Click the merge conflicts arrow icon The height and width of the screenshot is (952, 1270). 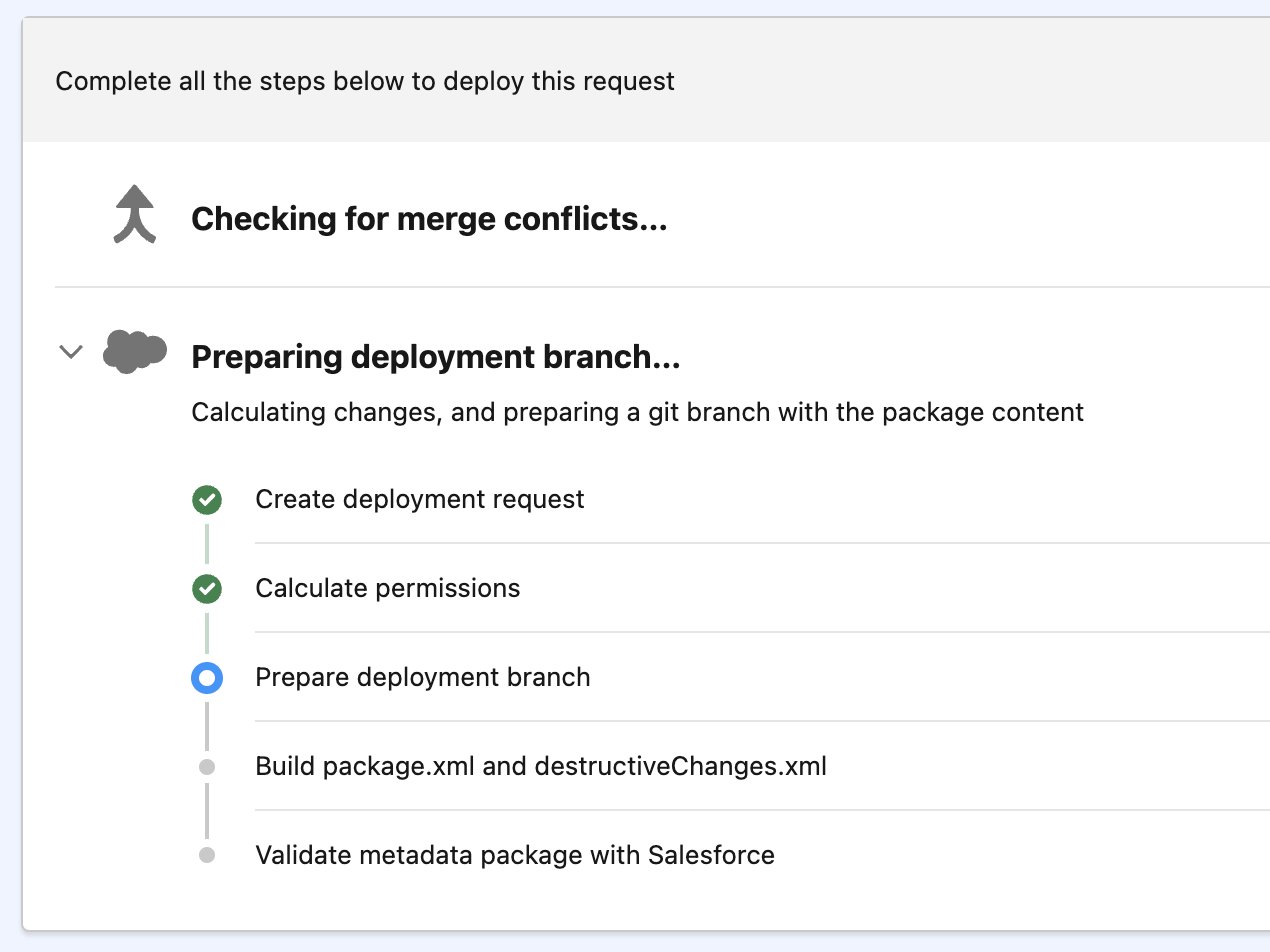[x=135, y=216]
